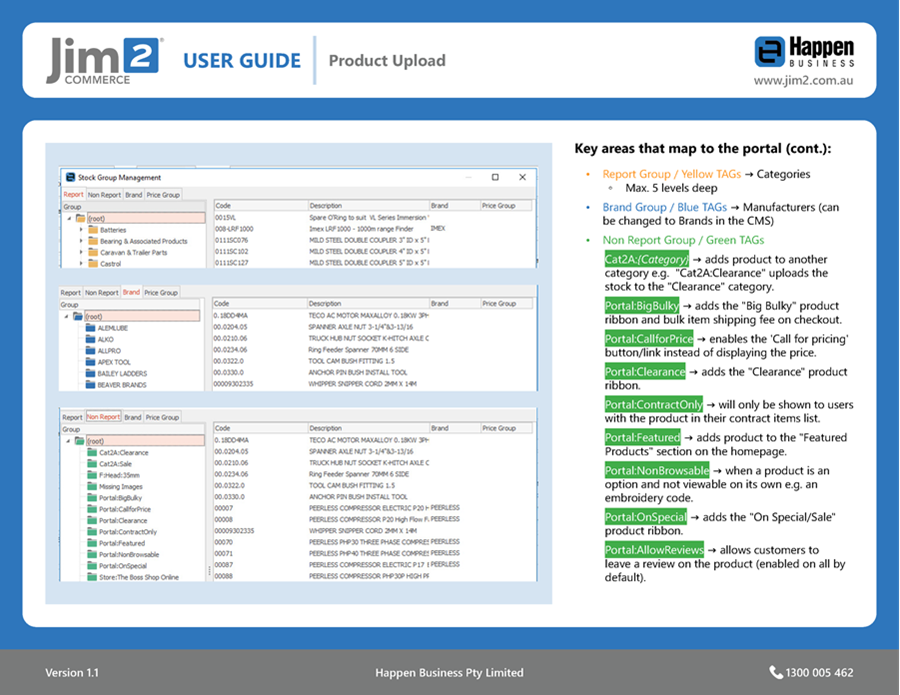
Task: Click the orange Batteries folder icon
Action: pos(93,230)
